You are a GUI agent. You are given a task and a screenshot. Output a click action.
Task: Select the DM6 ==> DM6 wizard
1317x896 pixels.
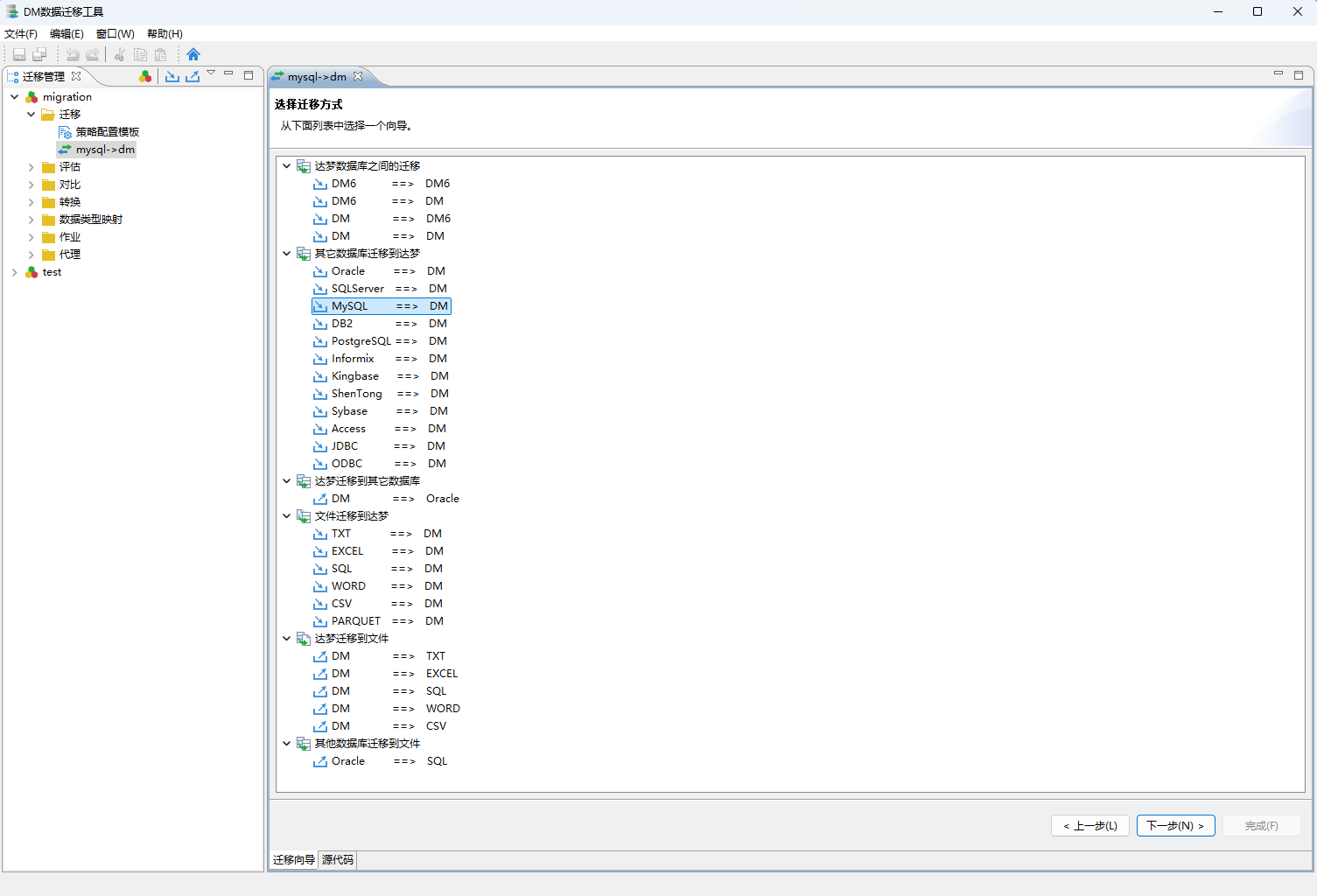tap(382, 184)
